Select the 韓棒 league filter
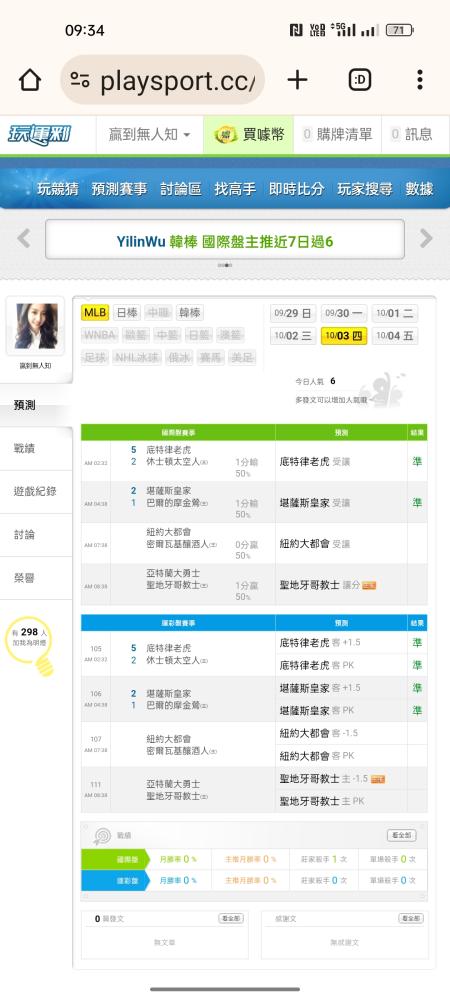The image size is (450, 1000). (x=189, y=312)
